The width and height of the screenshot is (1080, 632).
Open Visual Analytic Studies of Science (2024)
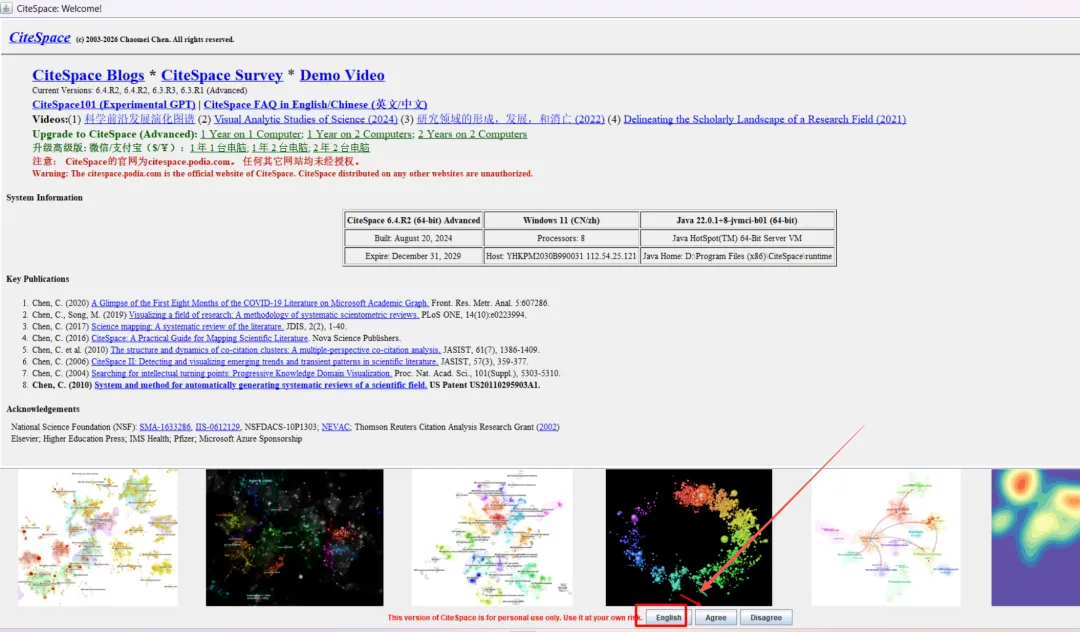coord(305,119)
